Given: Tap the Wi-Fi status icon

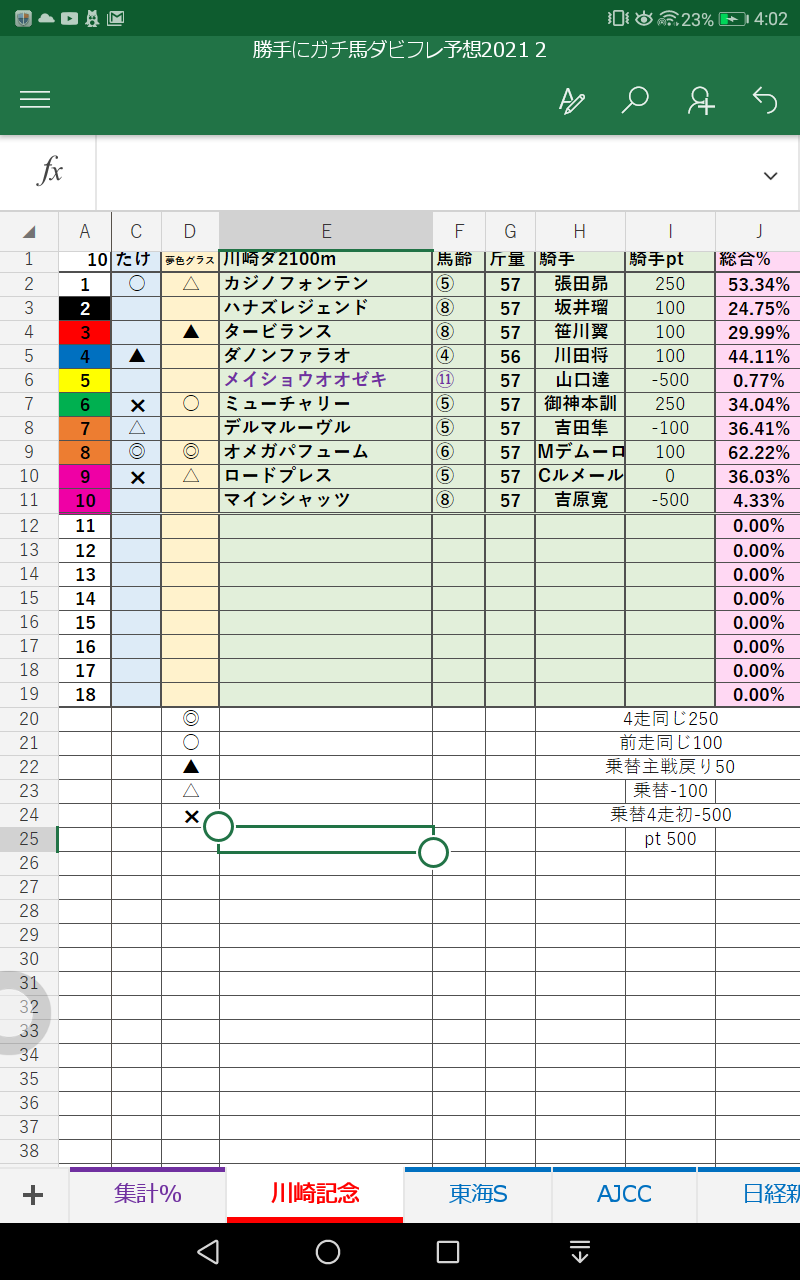Looking at the screenshot, I should [x=668, y=18].
